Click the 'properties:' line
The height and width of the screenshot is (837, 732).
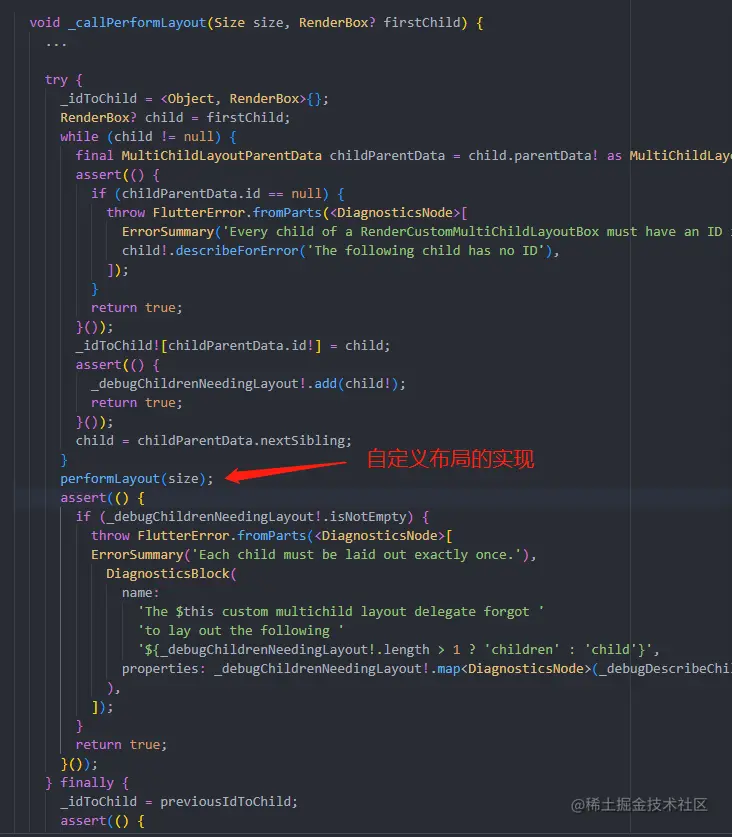[427, 669]
